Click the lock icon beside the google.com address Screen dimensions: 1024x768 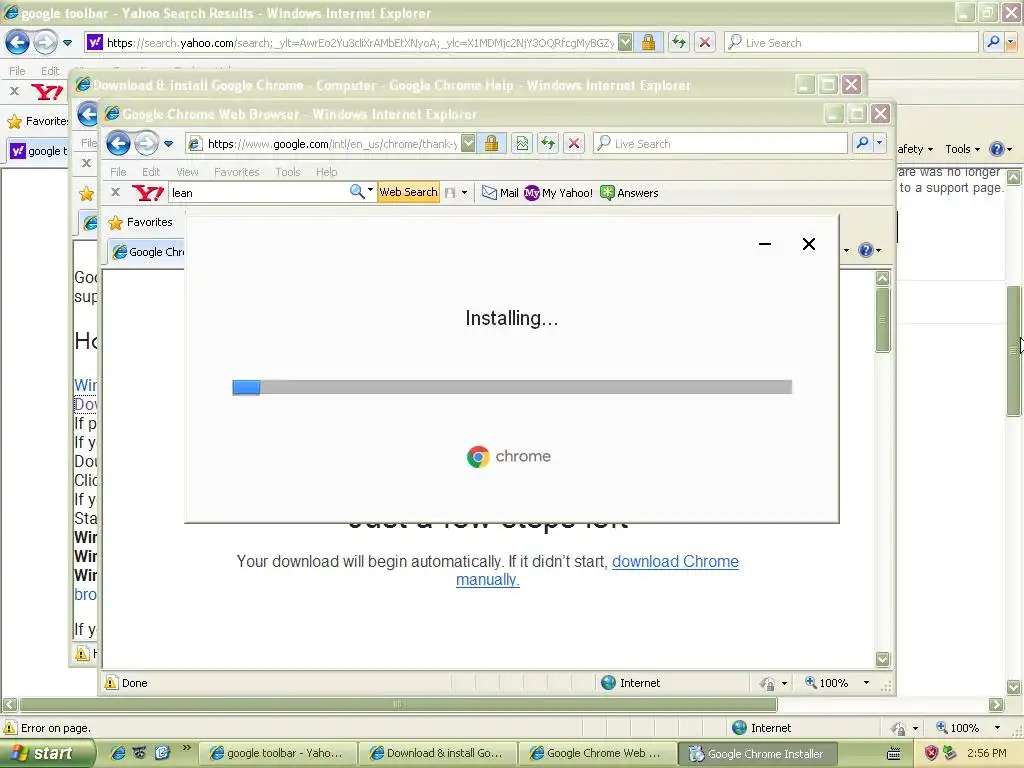pyautogui.click(x=492, y=143)
